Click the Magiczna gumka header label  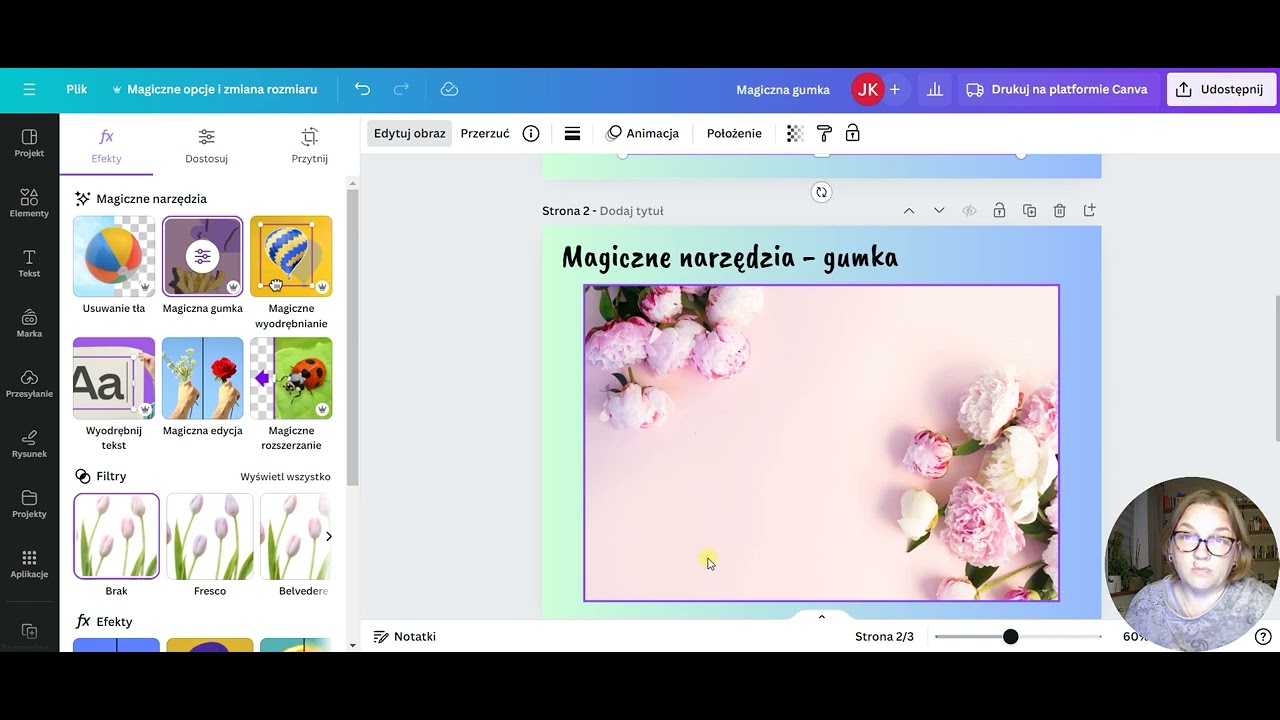click(x=783, y=90)
